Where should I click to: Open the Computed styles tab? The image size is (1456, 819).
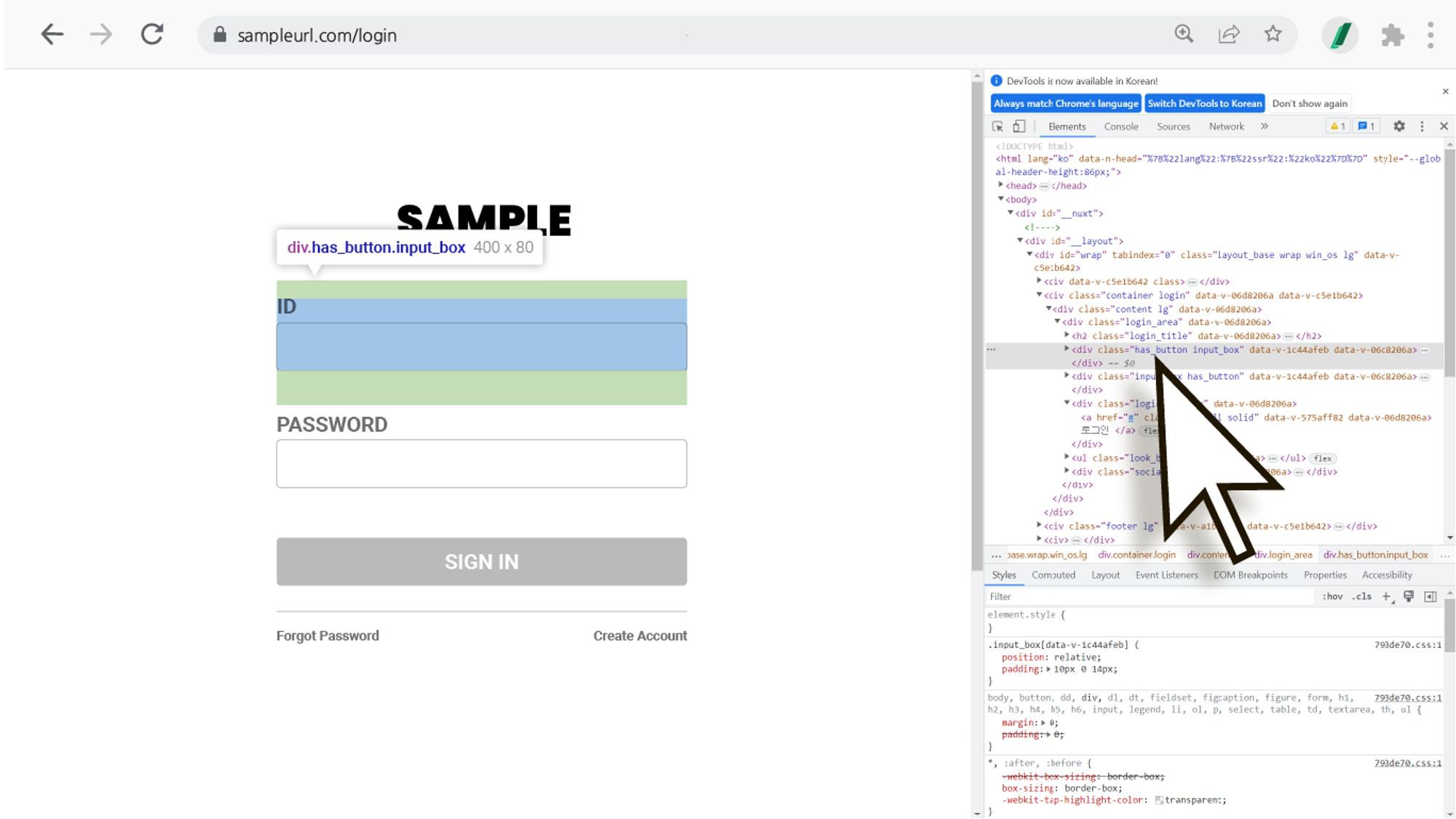1053,574
